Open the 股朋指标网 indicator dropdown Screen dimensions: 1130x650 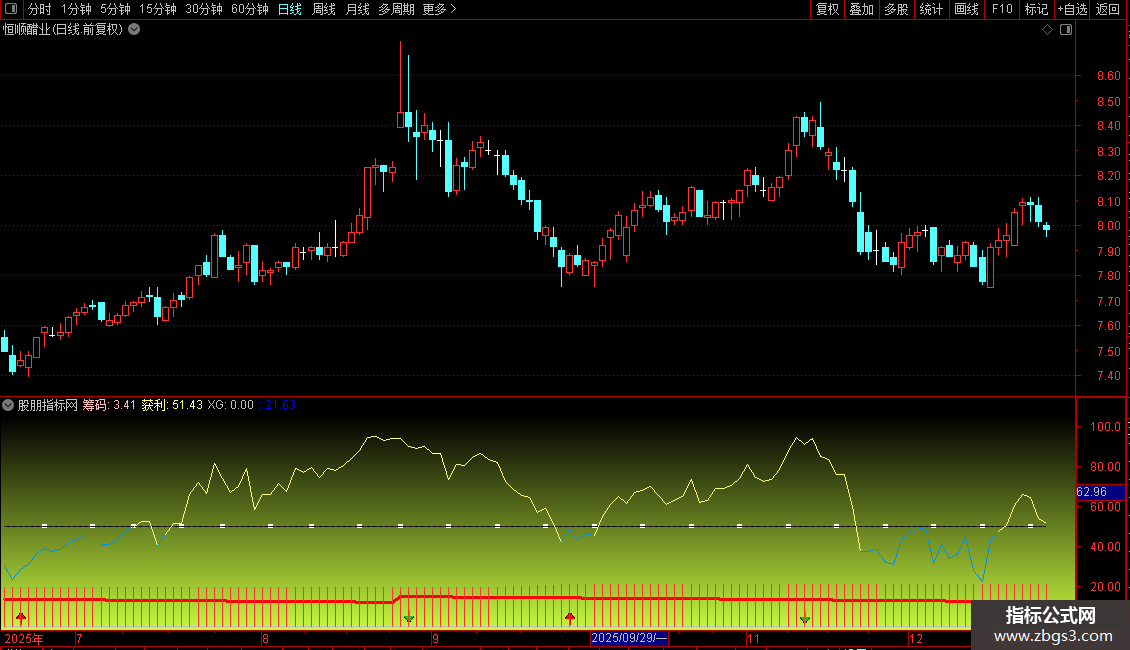point(8,405)
